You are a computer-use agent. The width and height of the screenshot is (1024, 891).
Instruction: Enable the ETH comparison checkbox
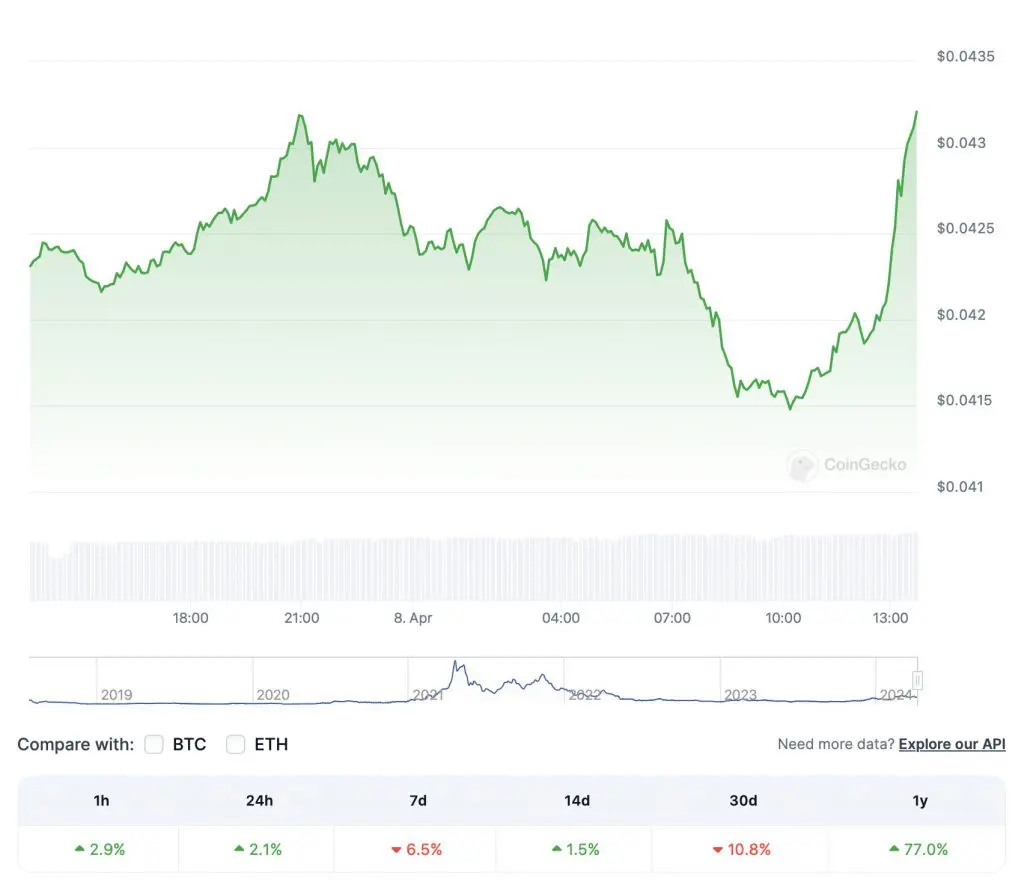(x=236, y=744)
